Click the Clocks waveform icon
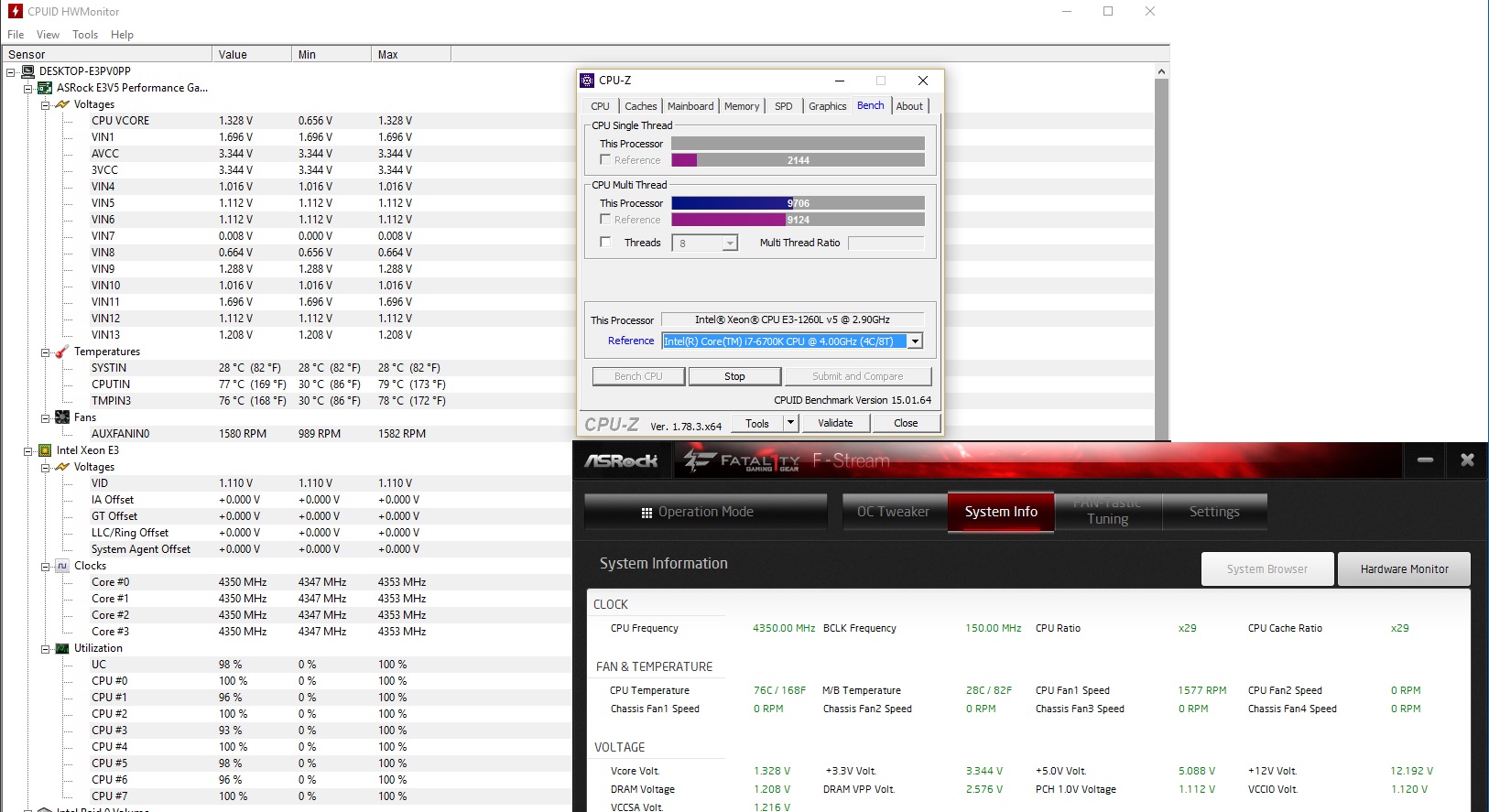1489x812 pixels. [62, 566]
